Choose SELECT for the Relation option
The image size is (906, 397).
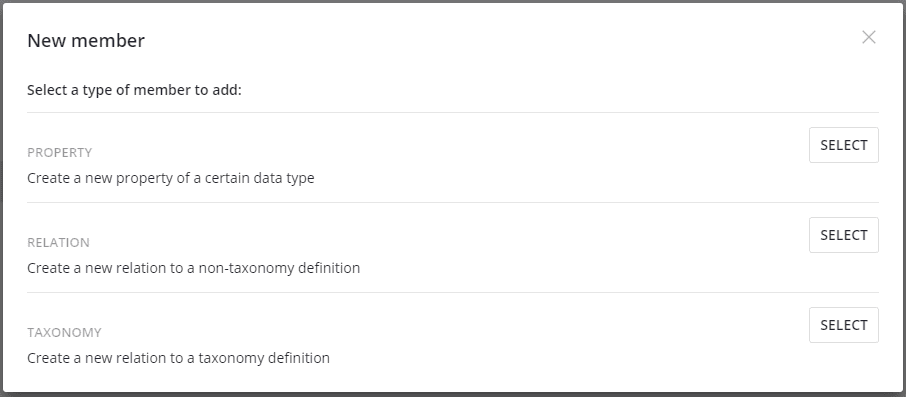tap(844, 235)
